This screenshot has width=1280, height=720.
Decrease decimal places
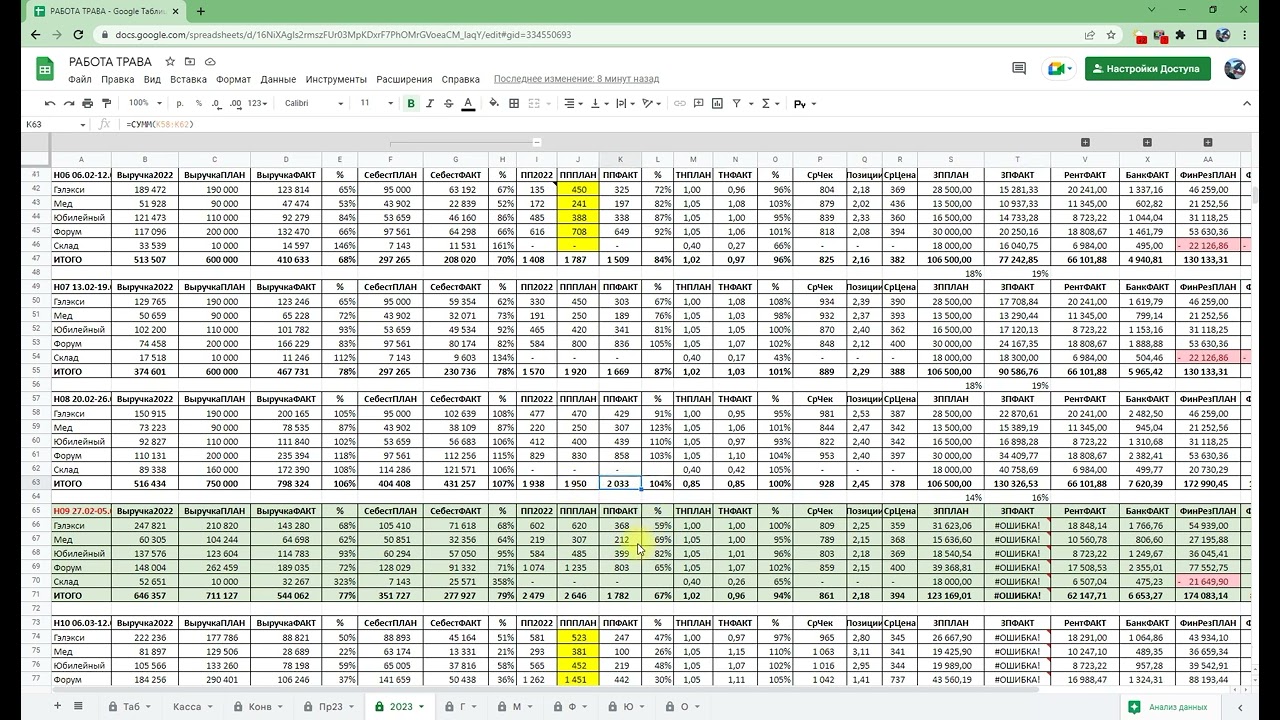point(216,103)
